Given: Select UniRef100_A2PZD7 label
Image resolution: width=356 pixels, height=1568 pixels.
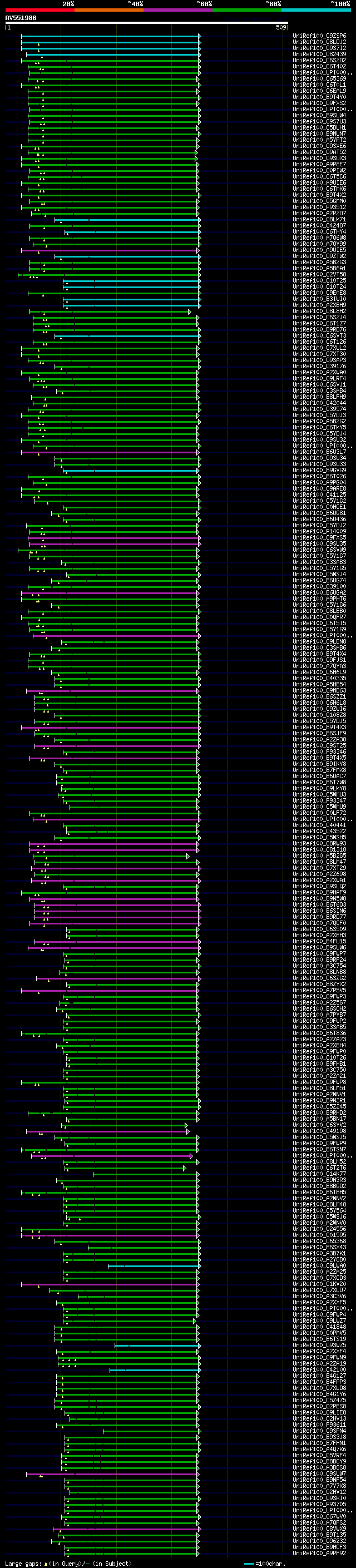Looking at the screenshot, I should click(319, 213).
